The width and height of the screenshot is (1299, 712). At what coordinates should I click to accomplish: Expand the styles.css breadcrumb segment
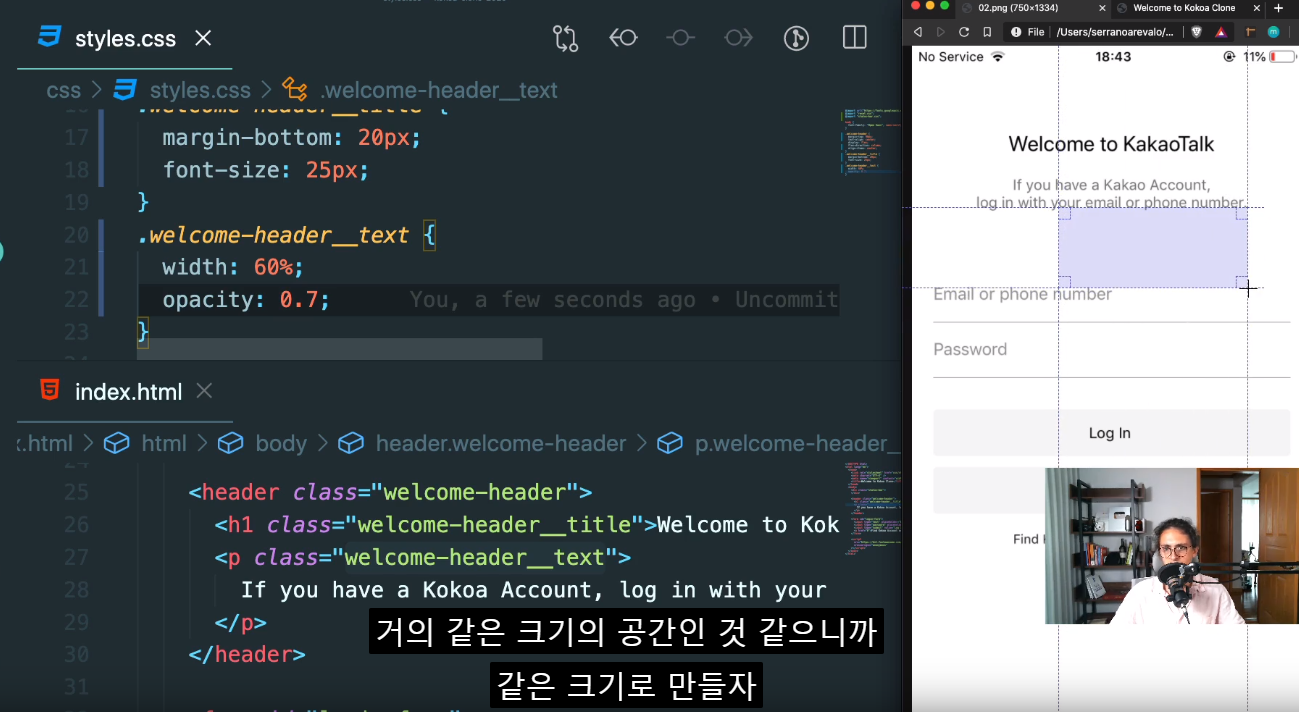pyautogui.click(x=200, y=90)
